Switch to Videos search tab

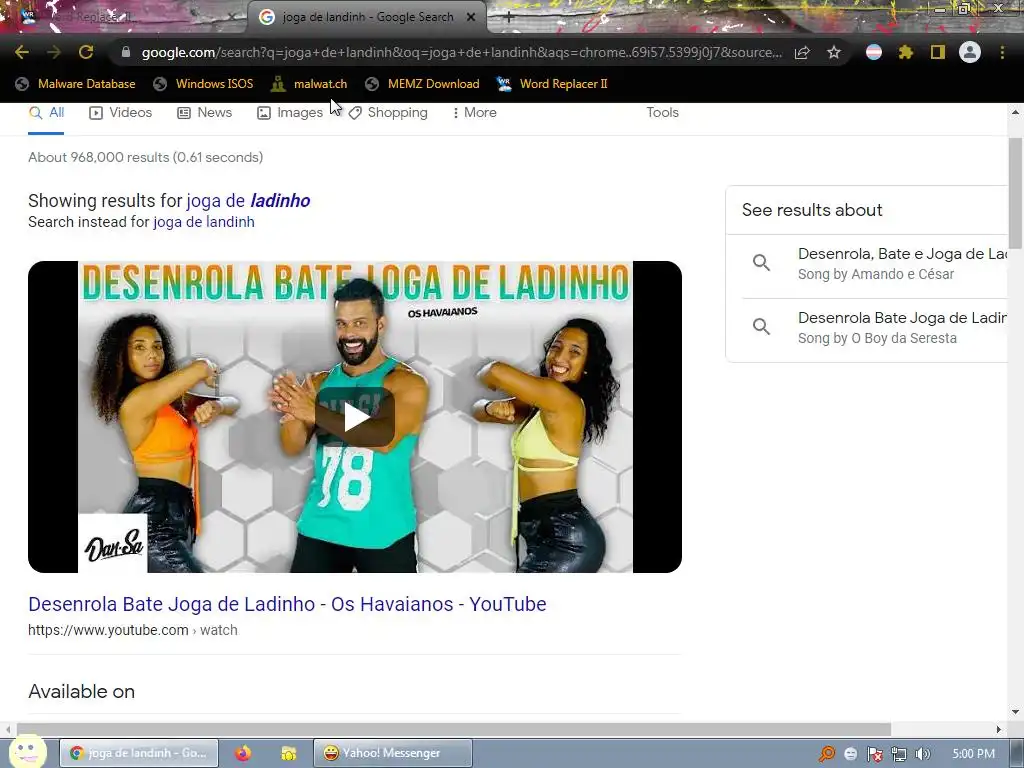coord(120,112)
